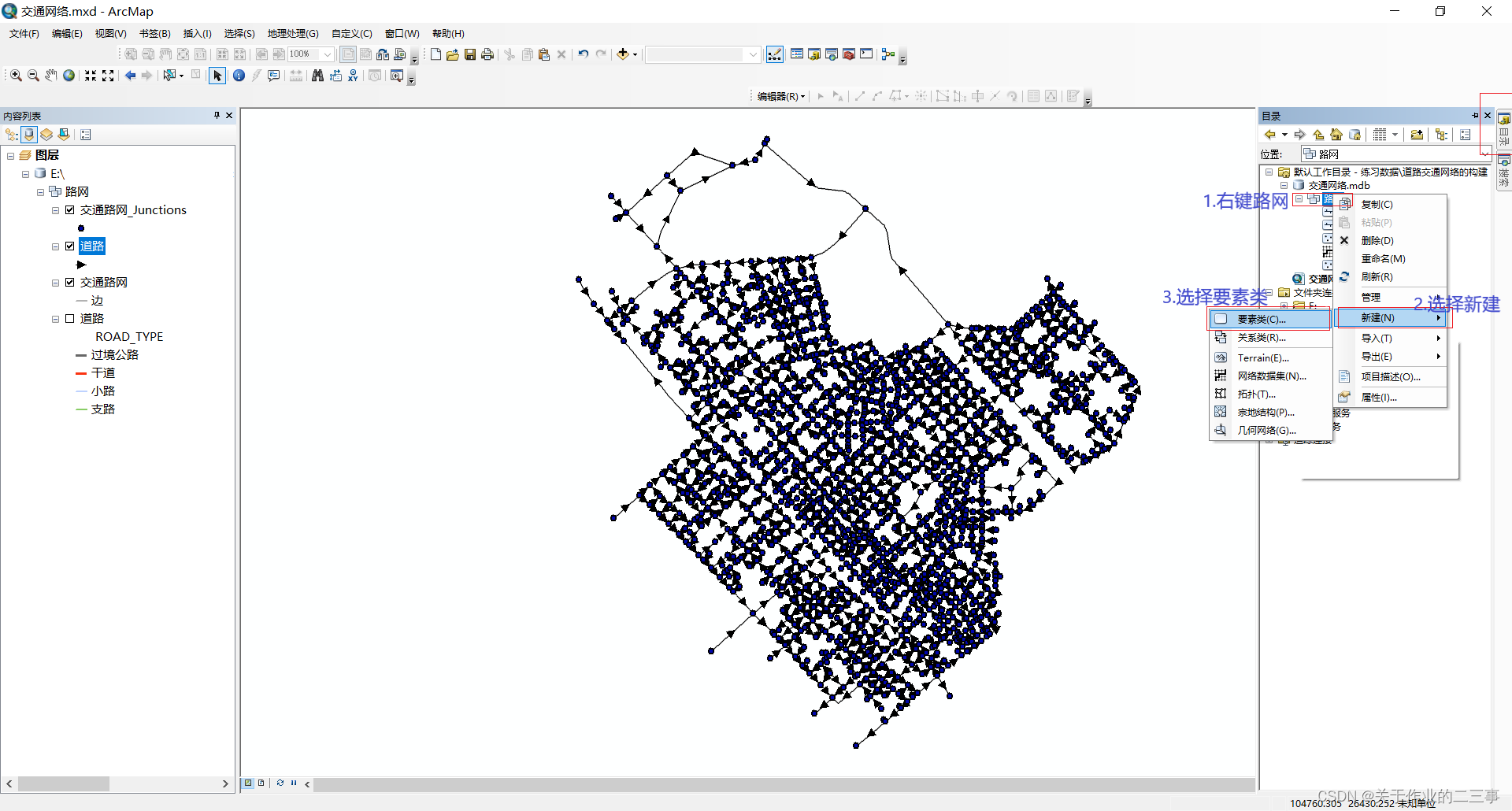This screenshot has width=1512, height=811.
Task: Open an existing map document
Action: point(453,54)
